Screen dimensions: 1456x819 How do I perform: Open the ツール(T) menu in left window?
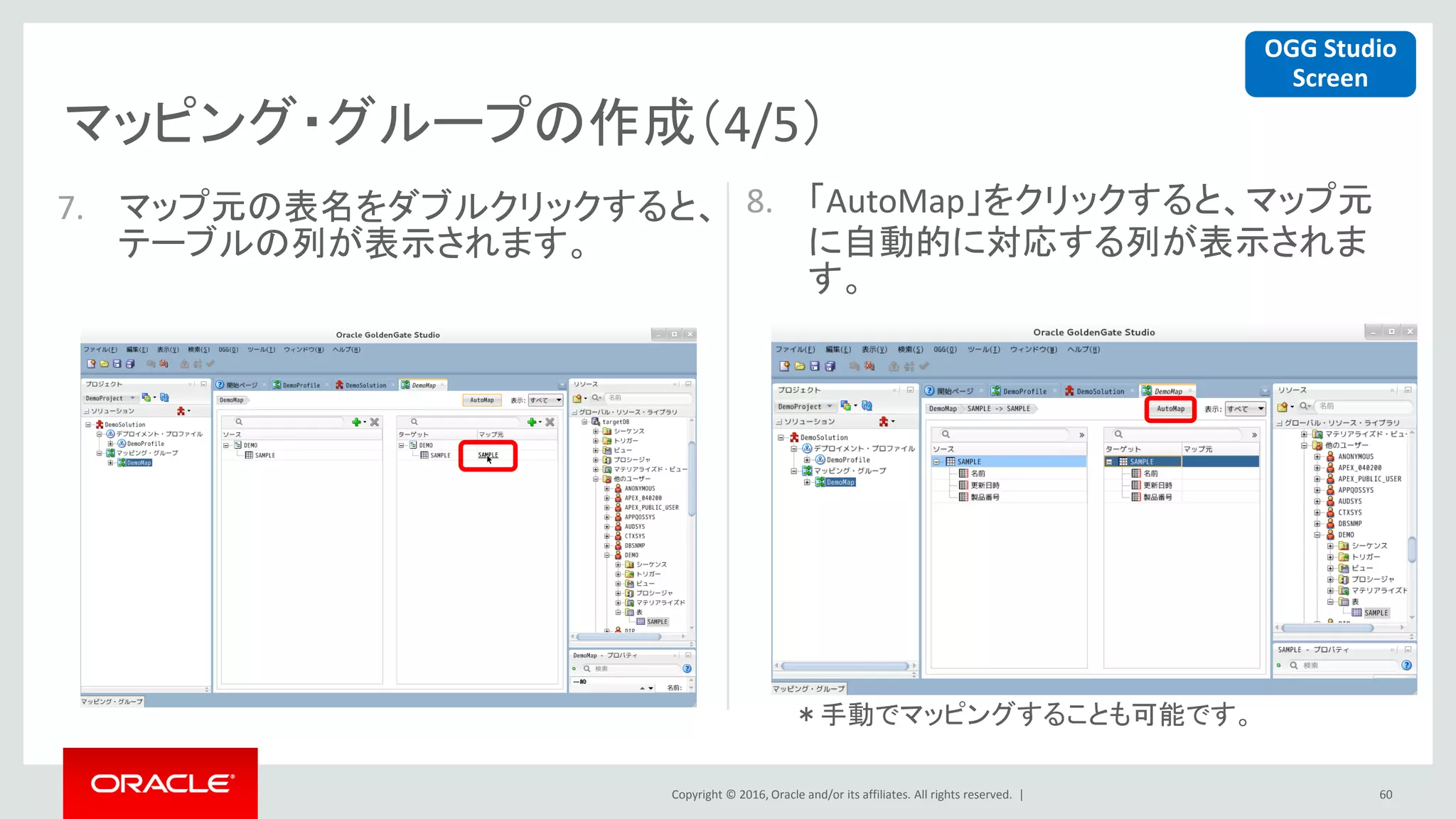coord(261,350)
